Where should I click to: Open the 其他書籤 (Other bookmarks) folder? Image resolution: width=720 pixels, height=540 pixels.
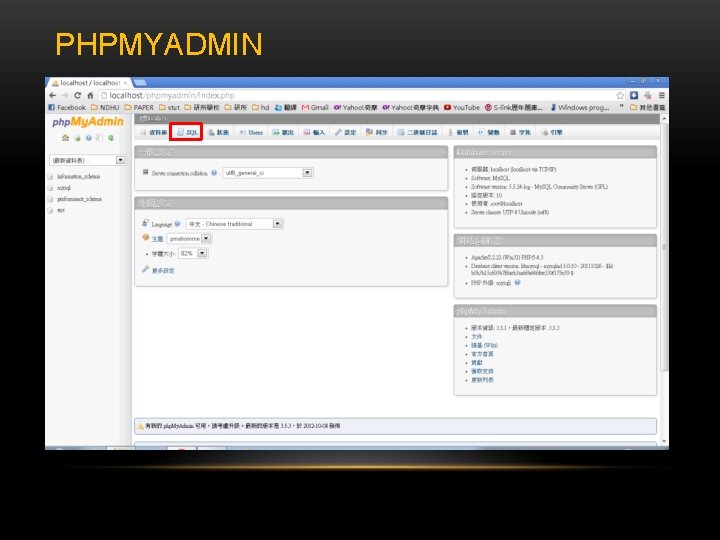point(647,107)
